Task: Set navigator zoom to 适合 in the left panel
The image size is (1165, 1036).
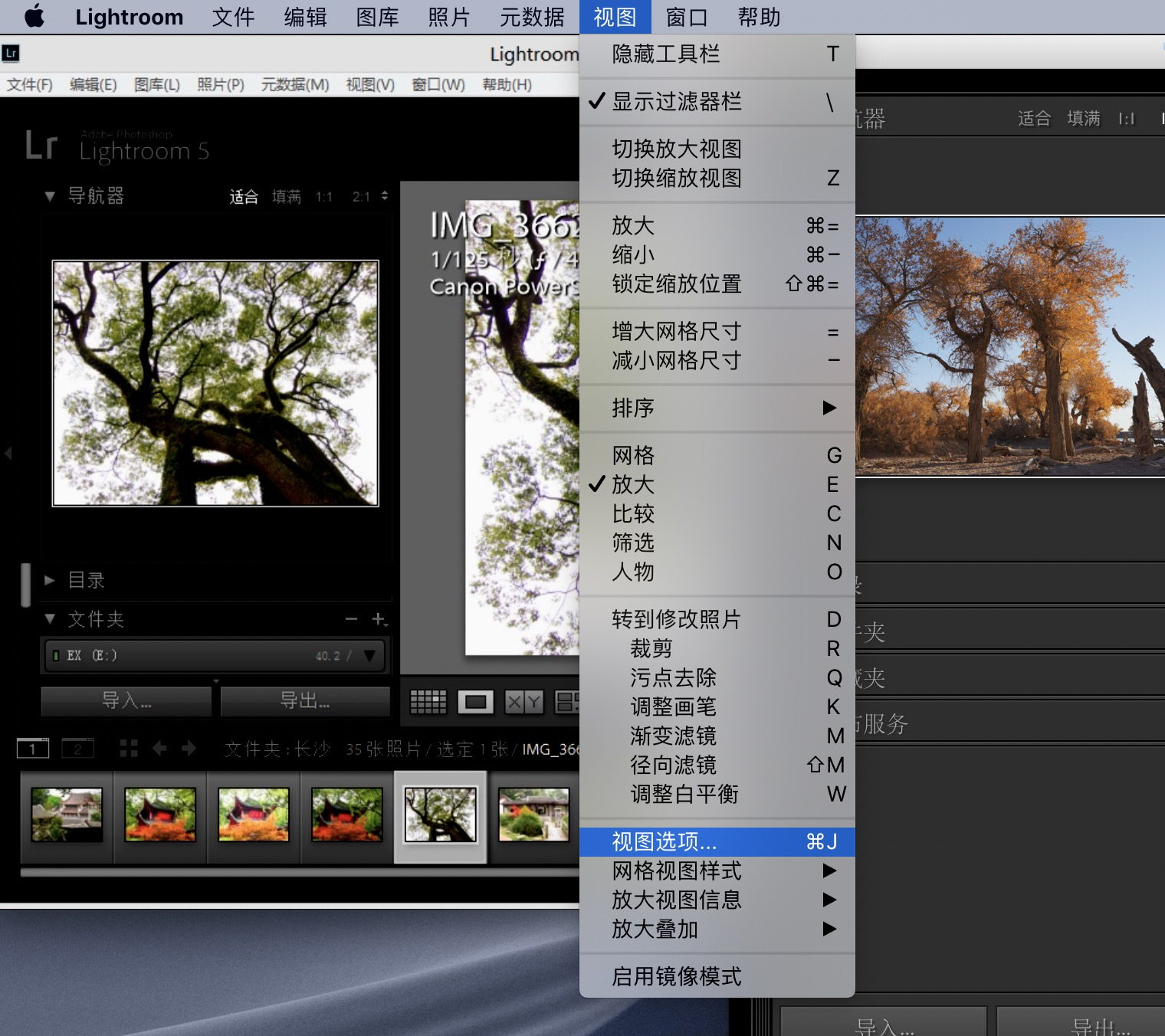Action: pos(244,197)
